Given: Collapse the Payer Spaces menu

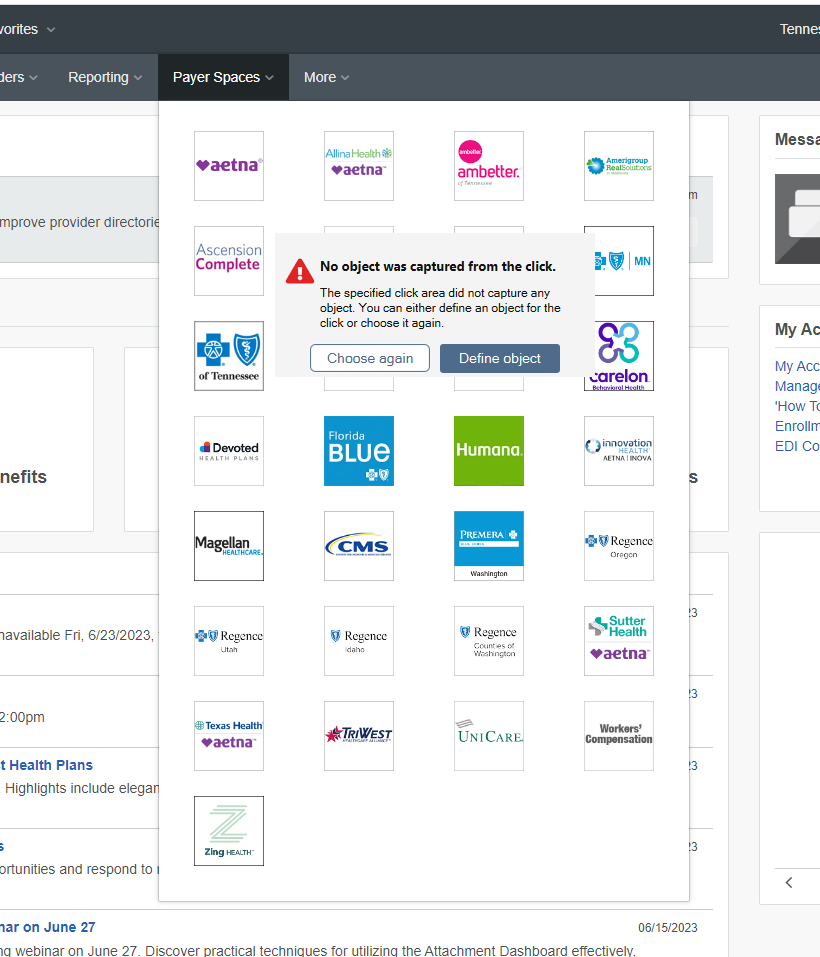Looking at the screenshot, I should point(223,78).
